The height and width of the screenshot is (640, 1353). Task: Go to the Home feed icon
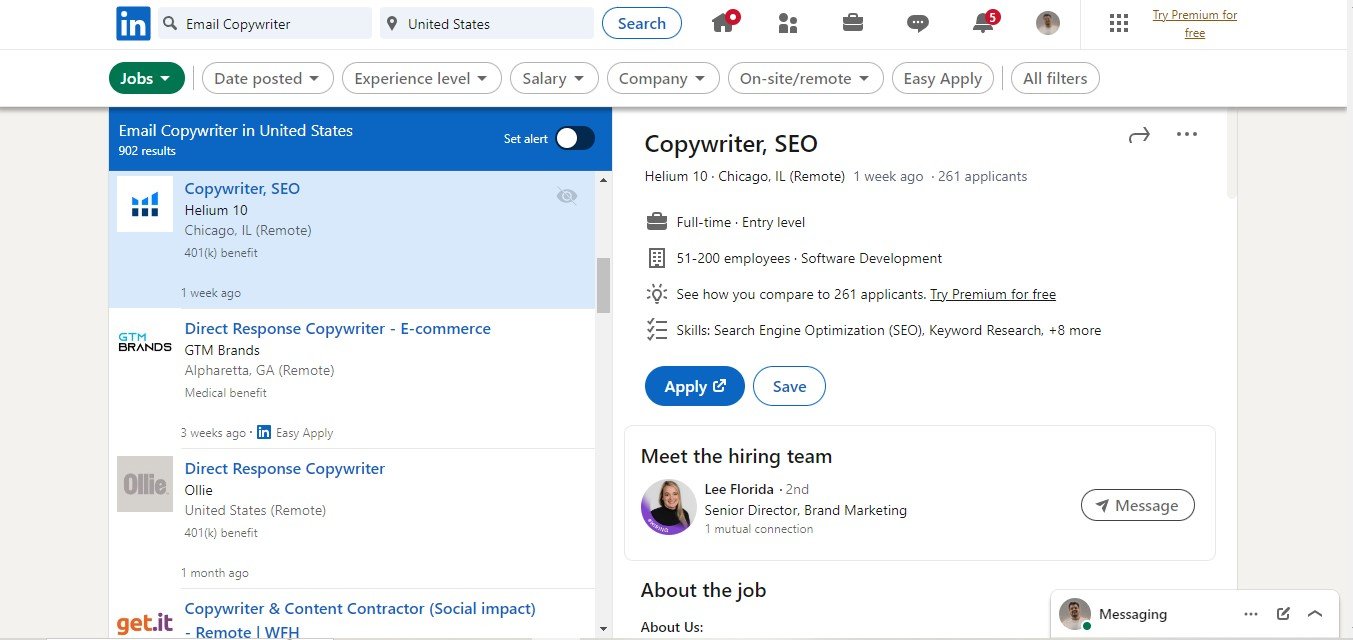(725, 22)
